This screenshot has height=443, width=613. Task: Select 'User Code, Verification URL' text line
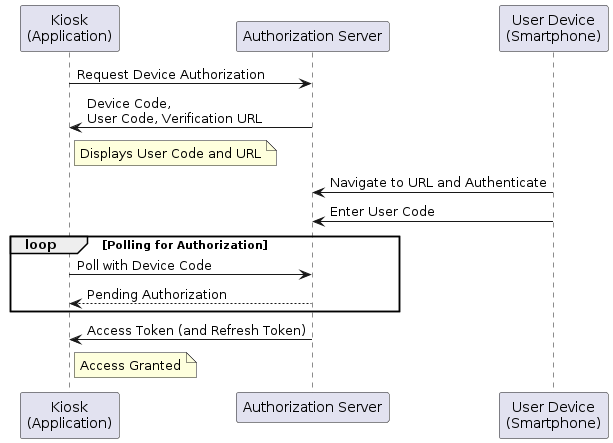(174, 118)
